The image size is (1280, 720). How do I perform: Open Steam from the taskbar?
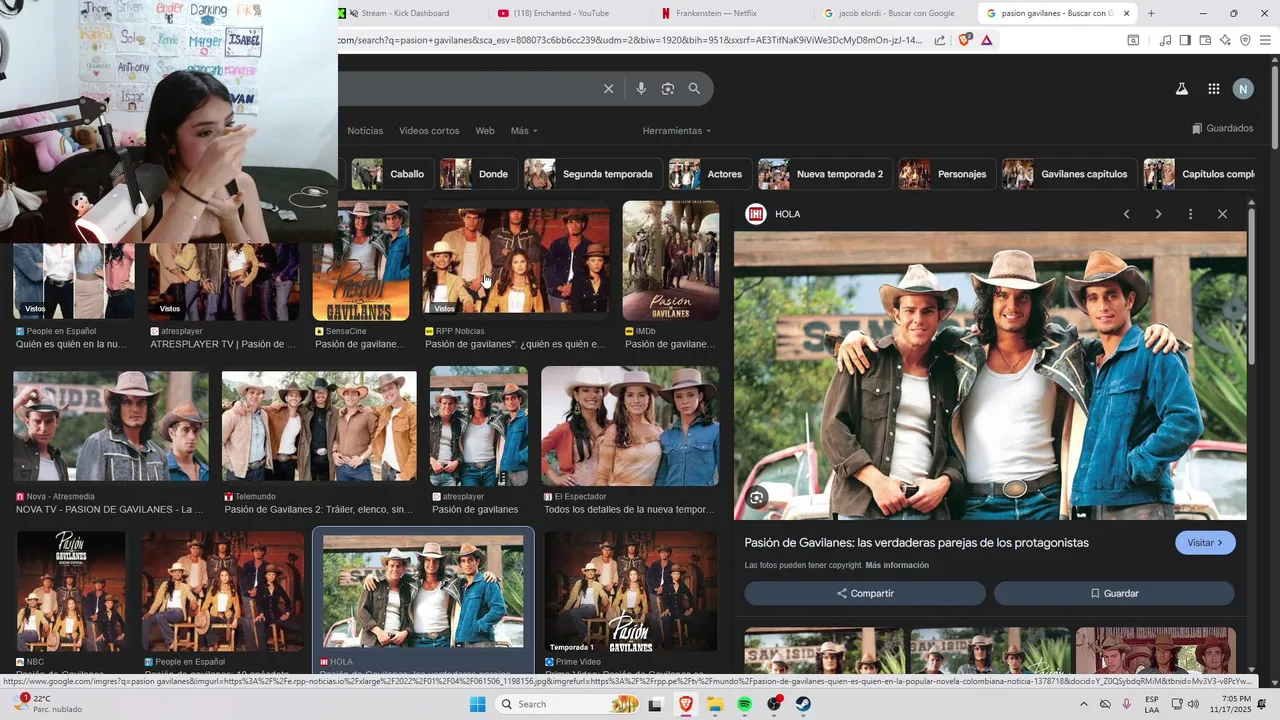[x=803, y=705]
